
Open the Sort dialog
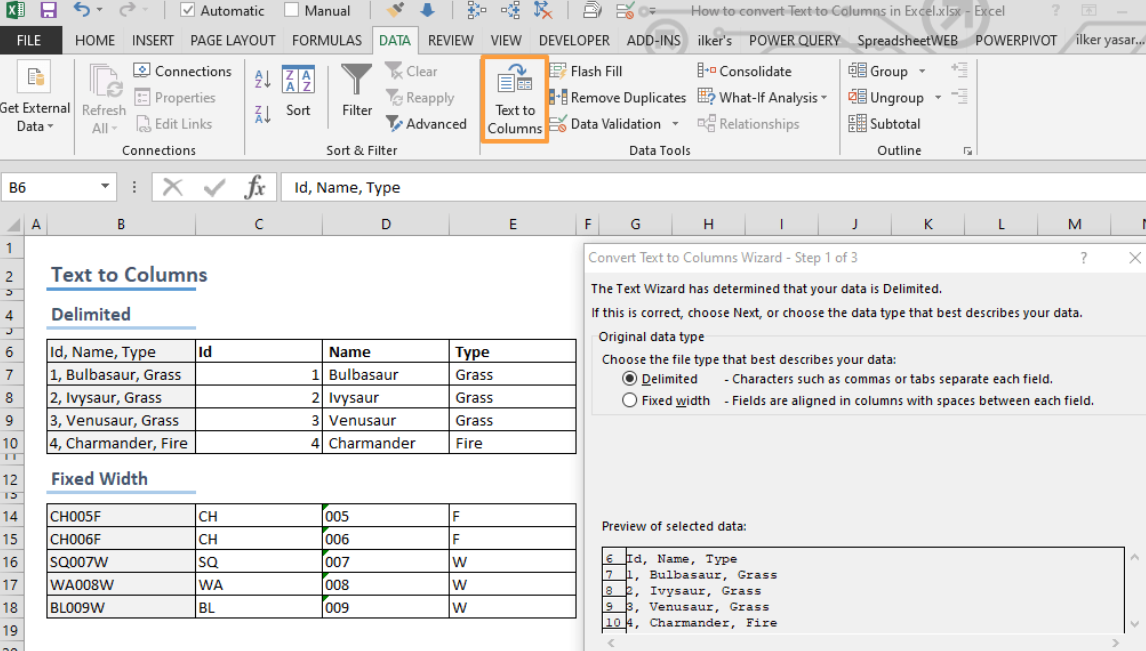point(298,91)
